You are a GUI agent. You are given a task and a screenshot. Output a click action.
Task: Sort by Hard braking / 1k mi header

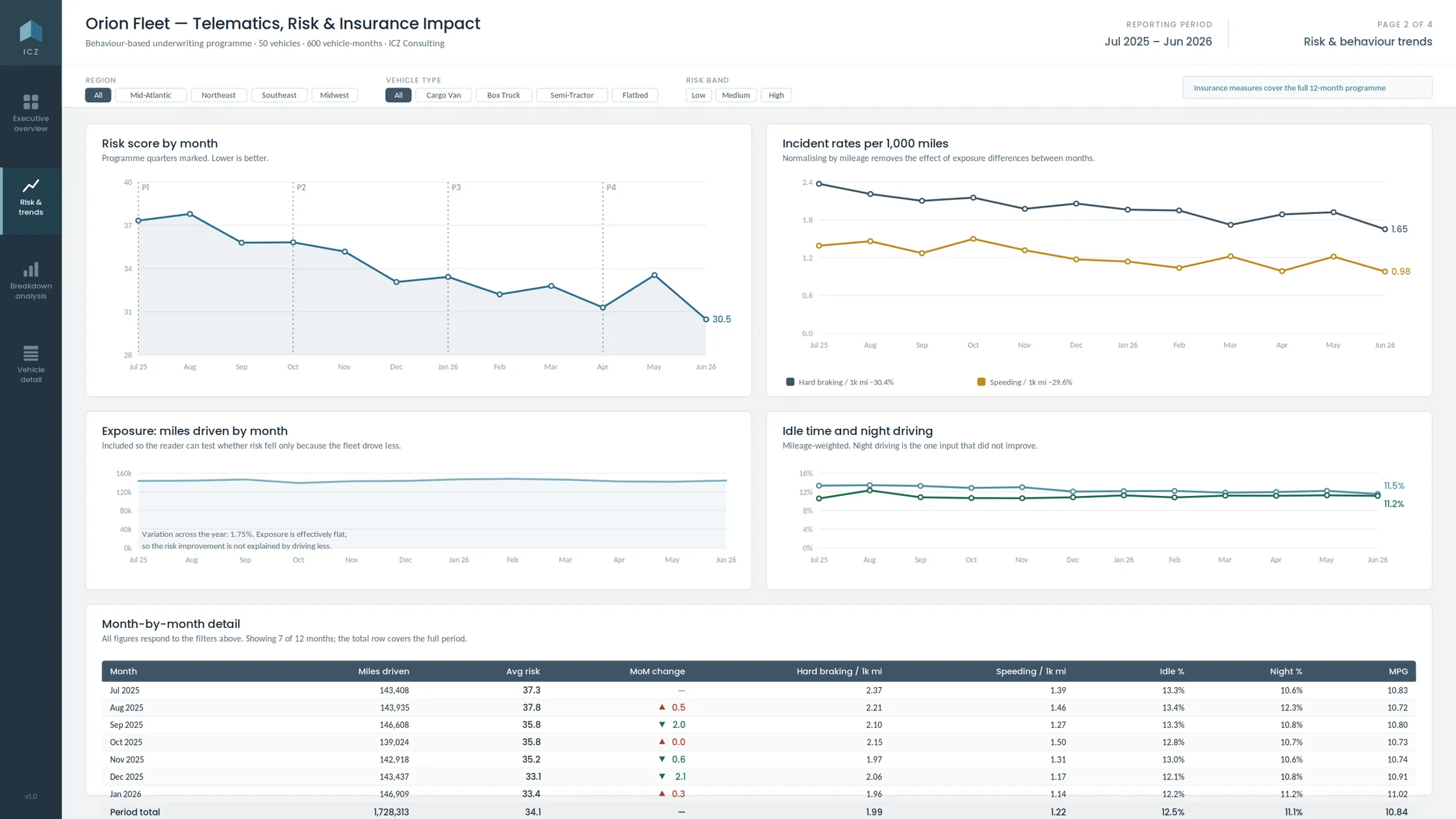point(839,671)
